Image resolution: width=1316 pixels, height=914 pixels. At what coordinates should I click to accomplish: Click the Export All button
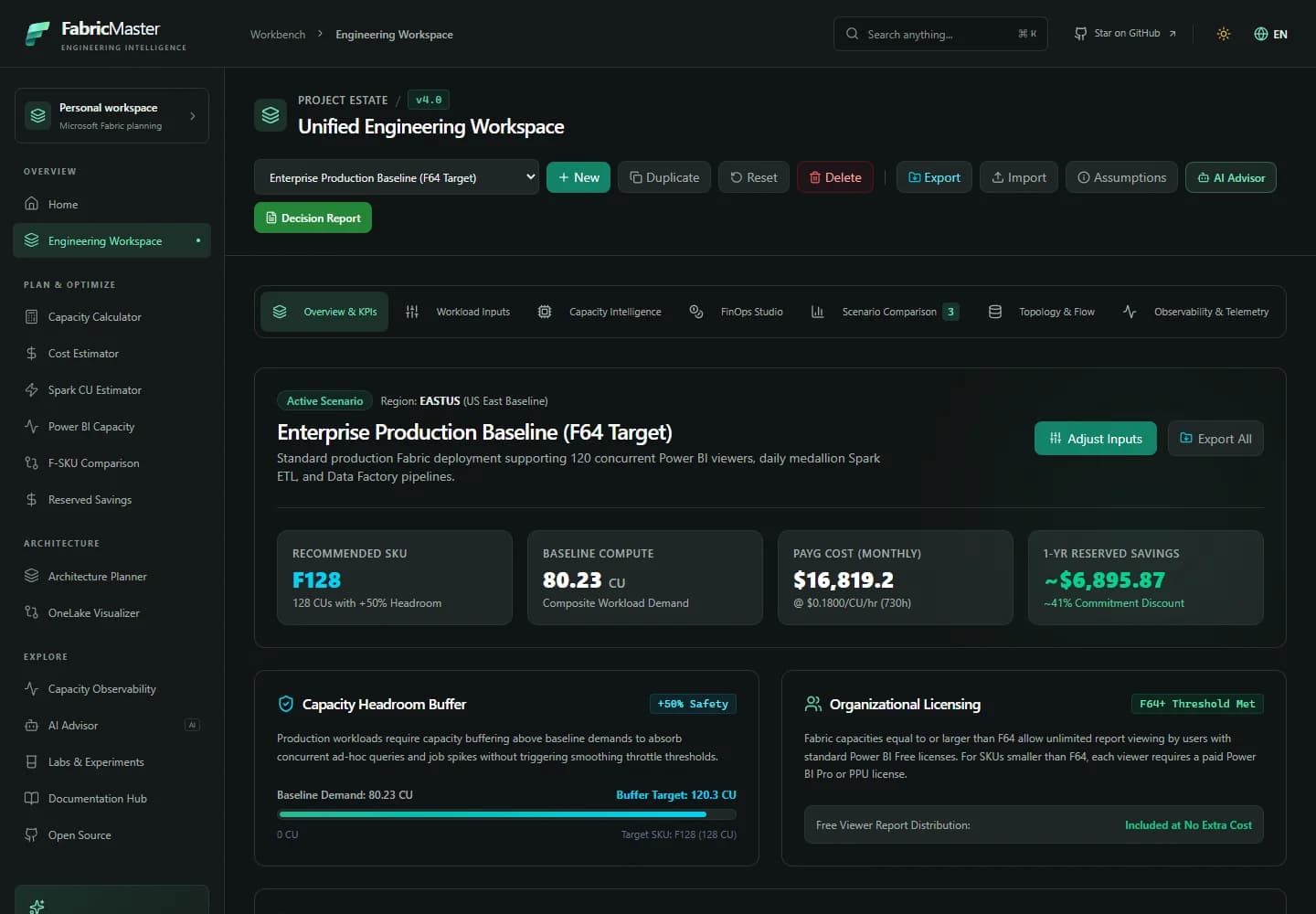(1215, 438)
